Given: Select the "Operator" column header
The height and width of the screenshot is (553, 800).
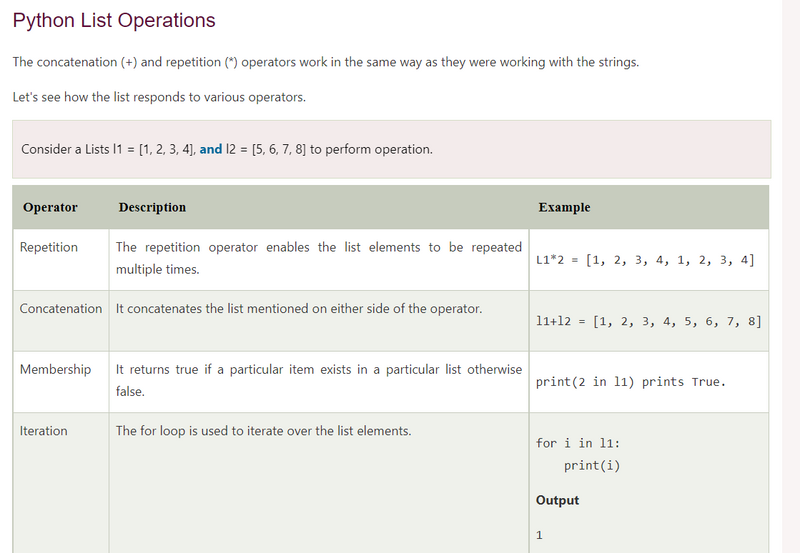Looking at the screenshot, I should [50, 207].
